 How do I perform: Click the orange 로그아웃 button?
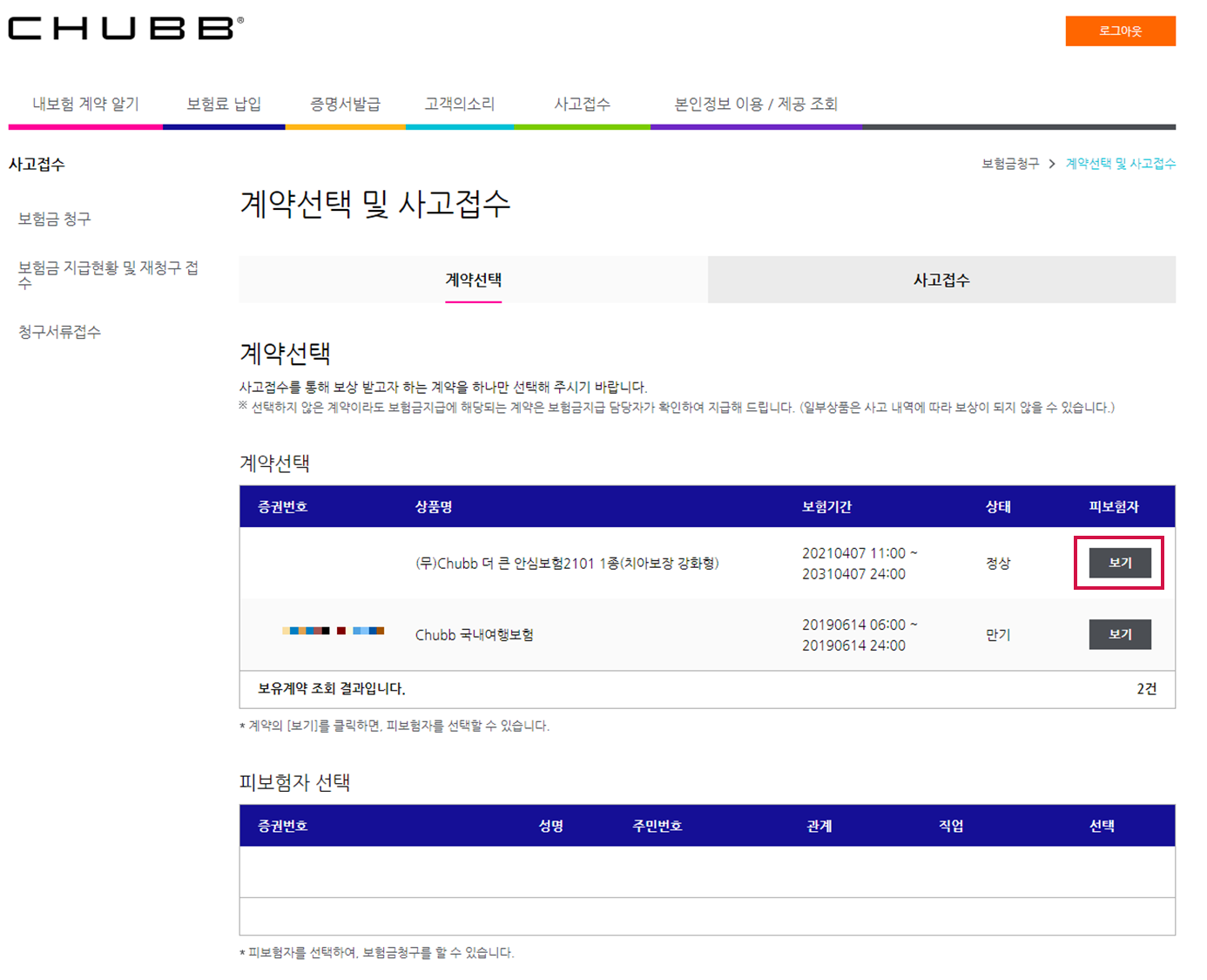[1120, 30]
